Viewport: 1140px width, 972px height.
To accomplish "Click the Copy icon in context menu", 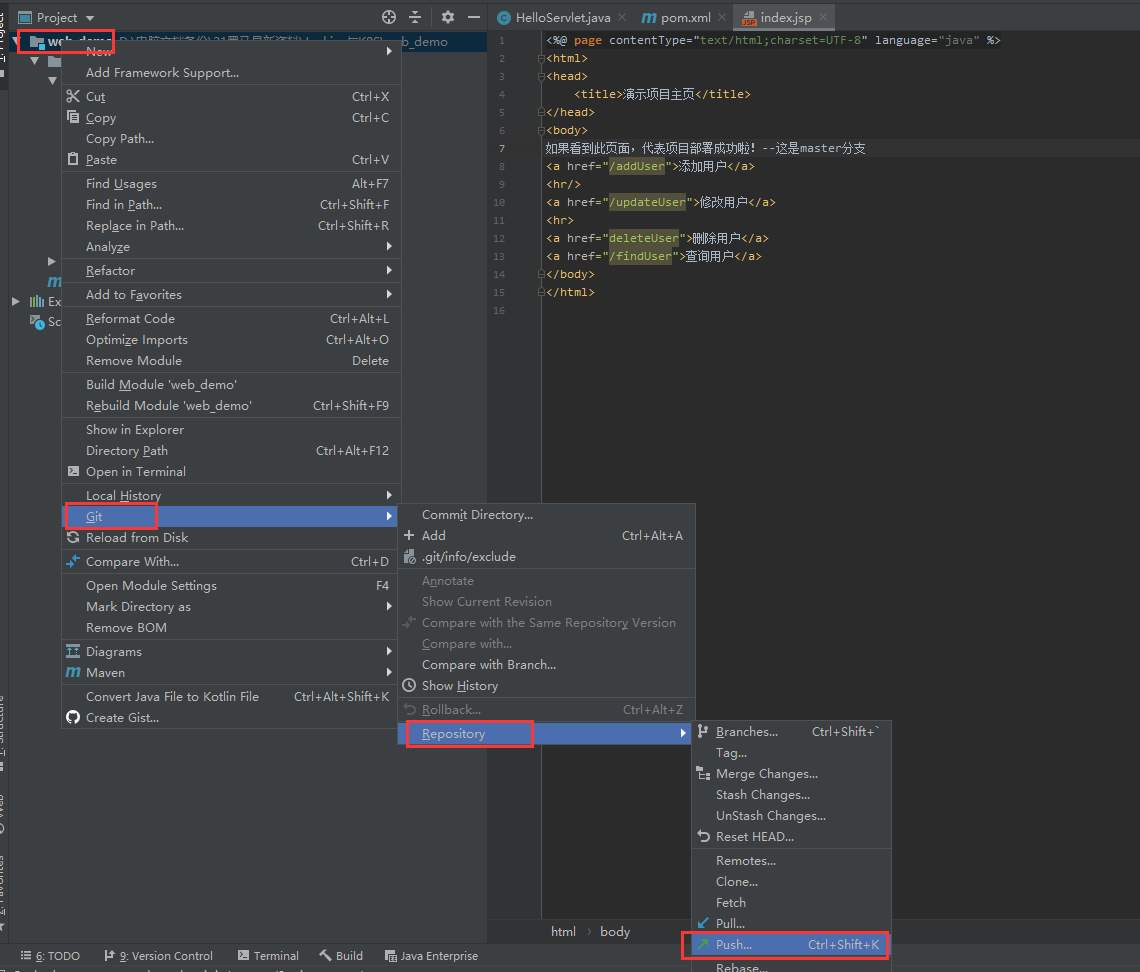I will (x=73, y=117).
